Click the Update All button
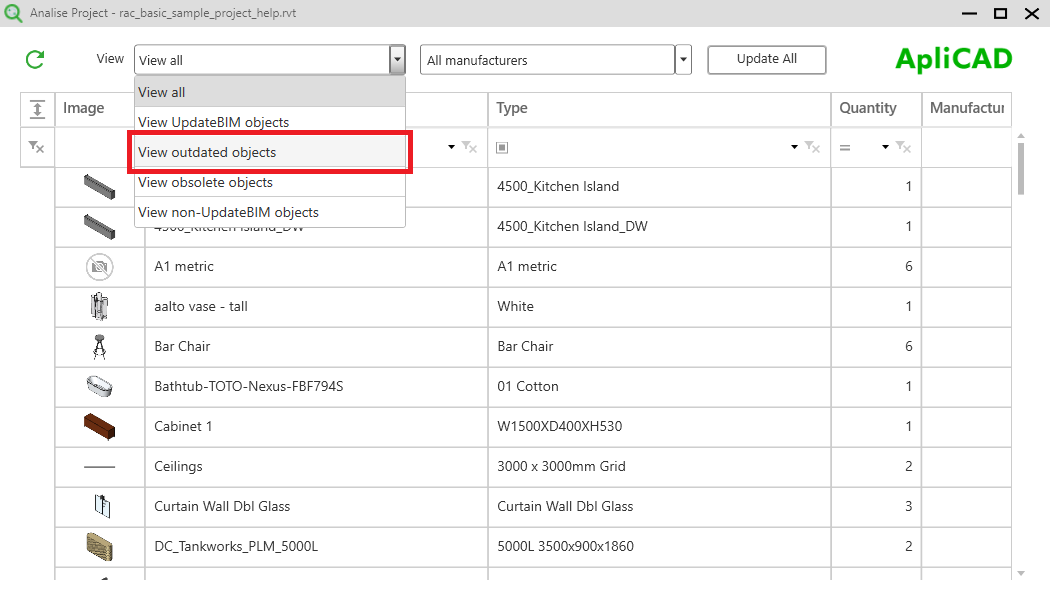Image resolution: width=1050 pixels, height=600 pixels. click(766, 60)
